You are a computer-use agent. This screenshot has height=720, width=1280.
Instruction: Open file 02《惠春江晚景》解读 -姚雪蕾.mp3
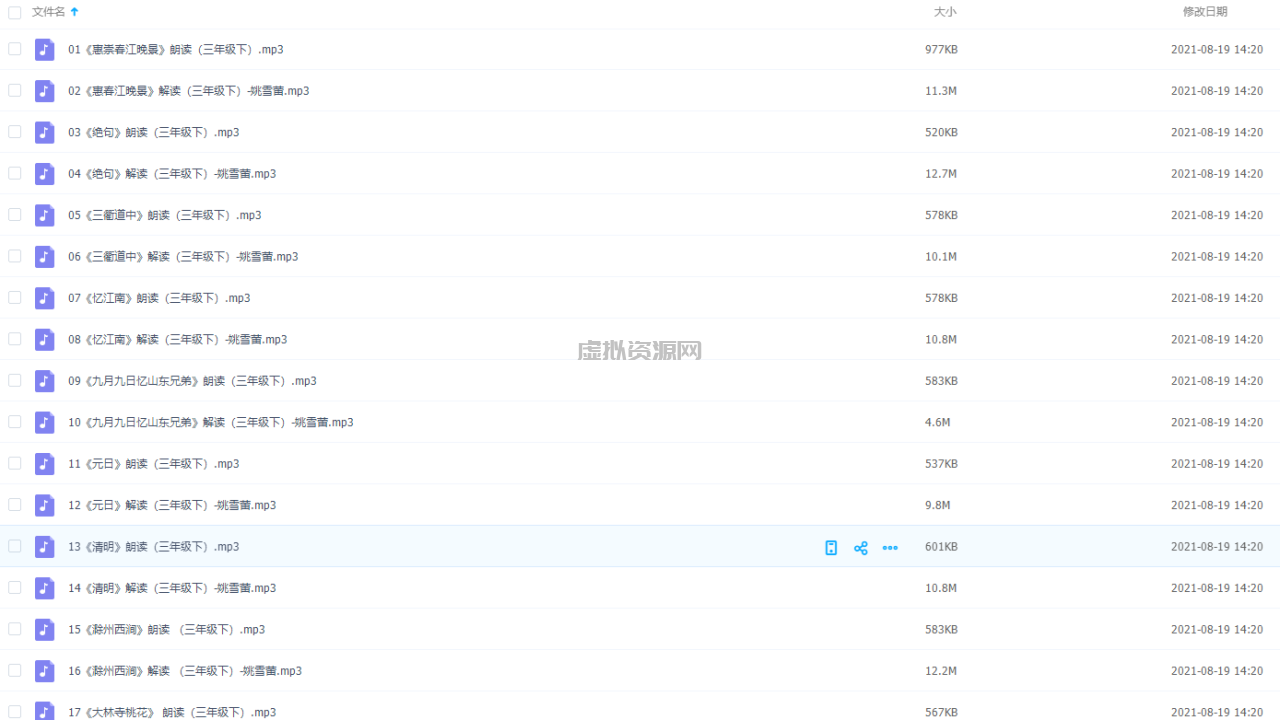point(189,91)
